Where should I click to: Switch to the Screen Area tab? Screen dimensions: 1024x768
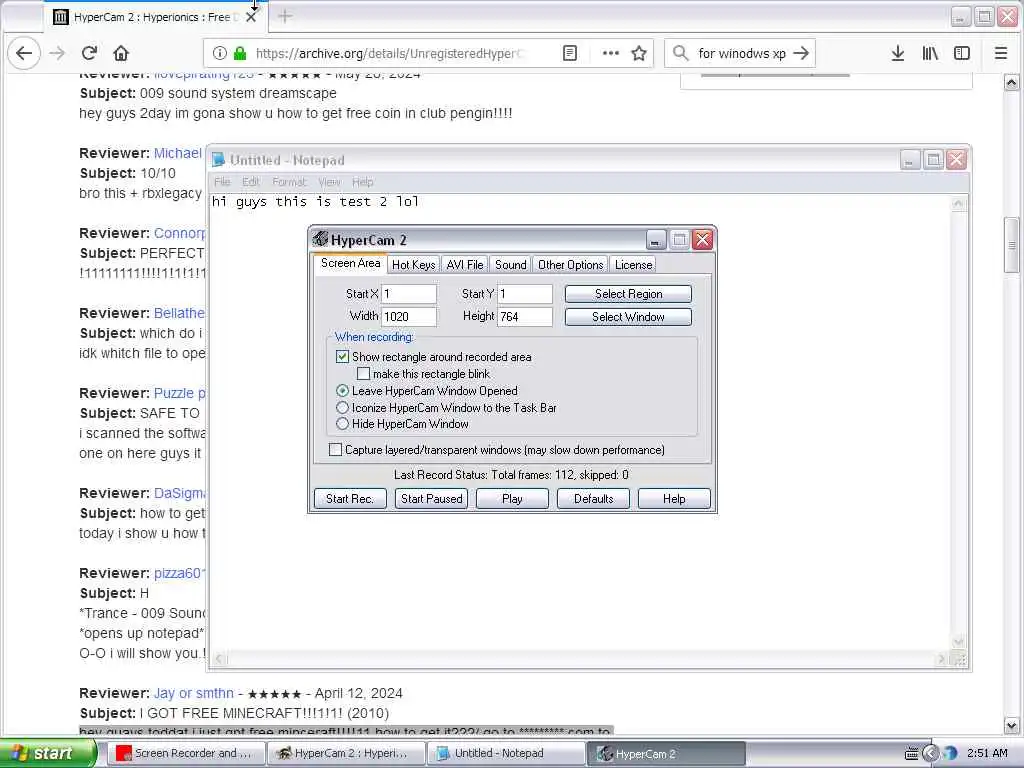click(x=350, y=263)
